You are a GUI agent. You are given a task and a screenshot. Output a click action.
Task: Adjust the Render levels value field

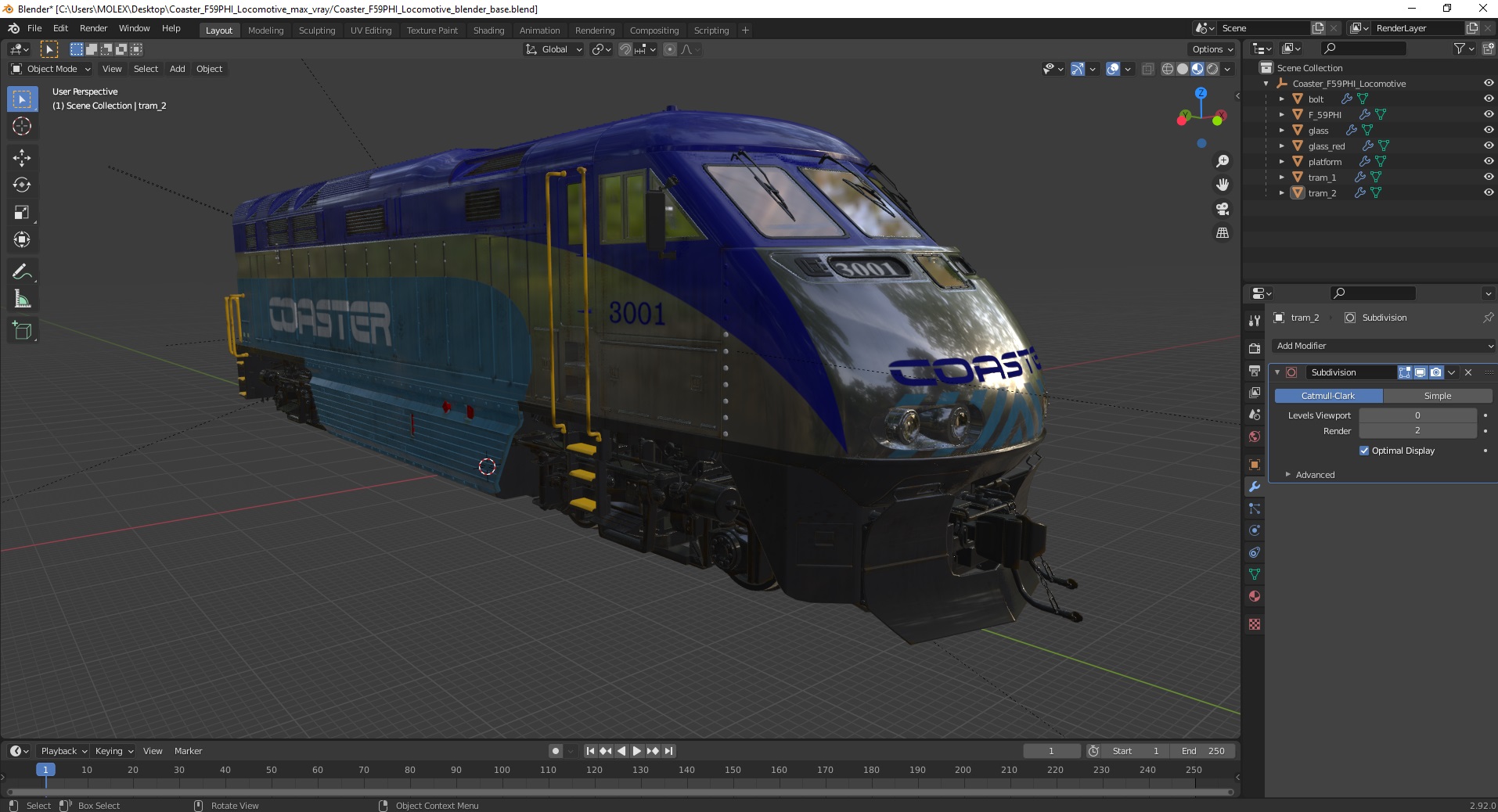1417,431
